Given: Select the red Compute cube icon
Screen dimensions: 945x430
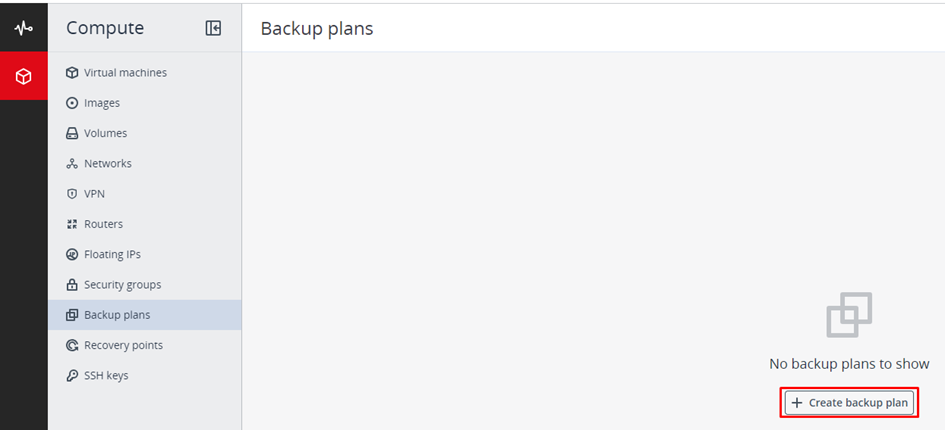Looking at the screenshot, I should click(23, 76).
